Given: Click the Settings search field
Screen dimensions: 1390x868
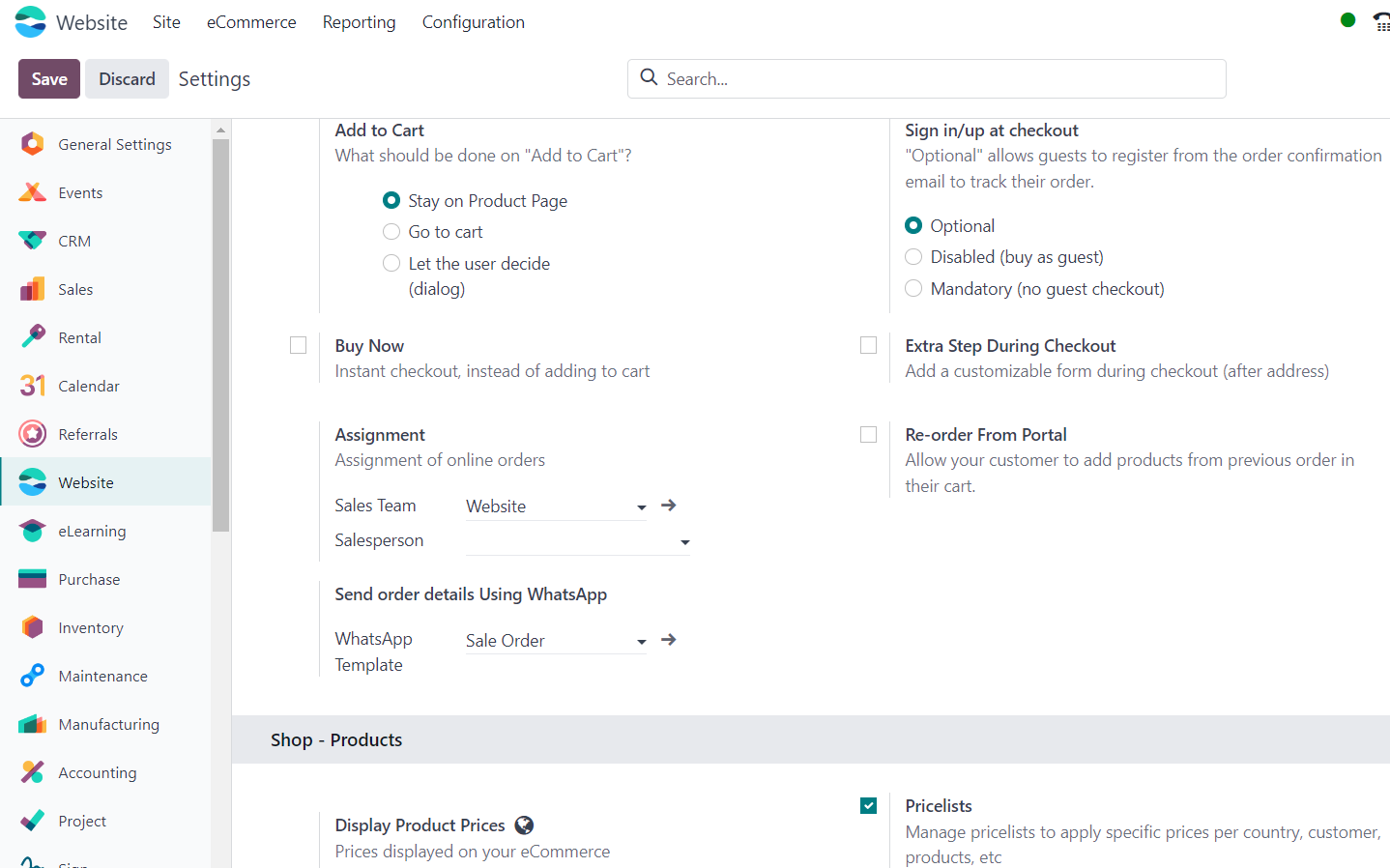Looking at the screenshot, I should click(938, 79).
